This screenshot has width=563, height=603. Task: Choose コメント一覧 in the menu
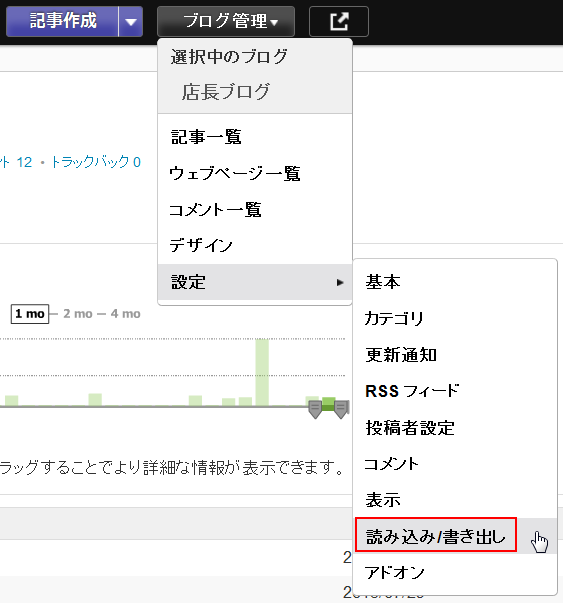255,210
